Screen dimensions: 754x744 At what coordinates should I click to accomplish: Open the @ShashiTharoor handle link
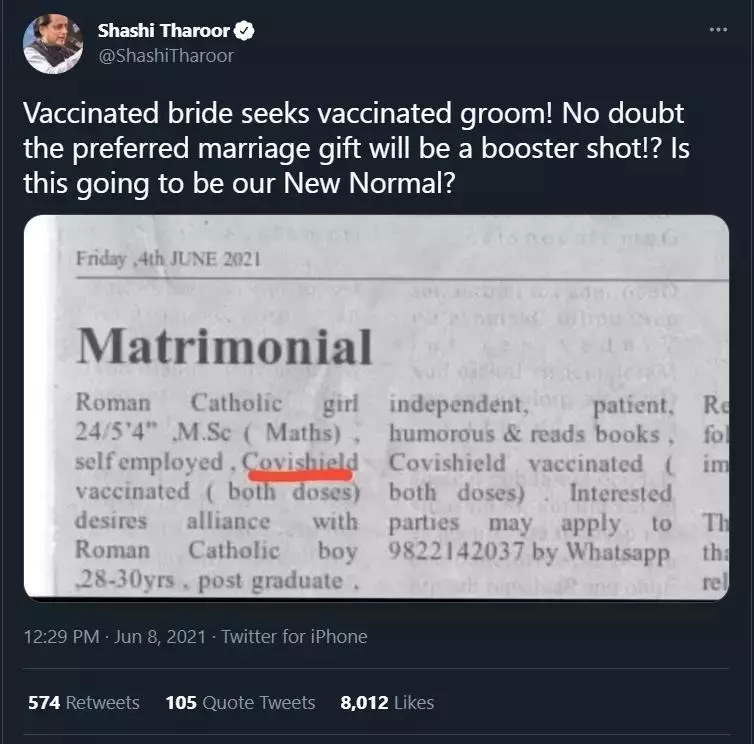click(166, 56)
